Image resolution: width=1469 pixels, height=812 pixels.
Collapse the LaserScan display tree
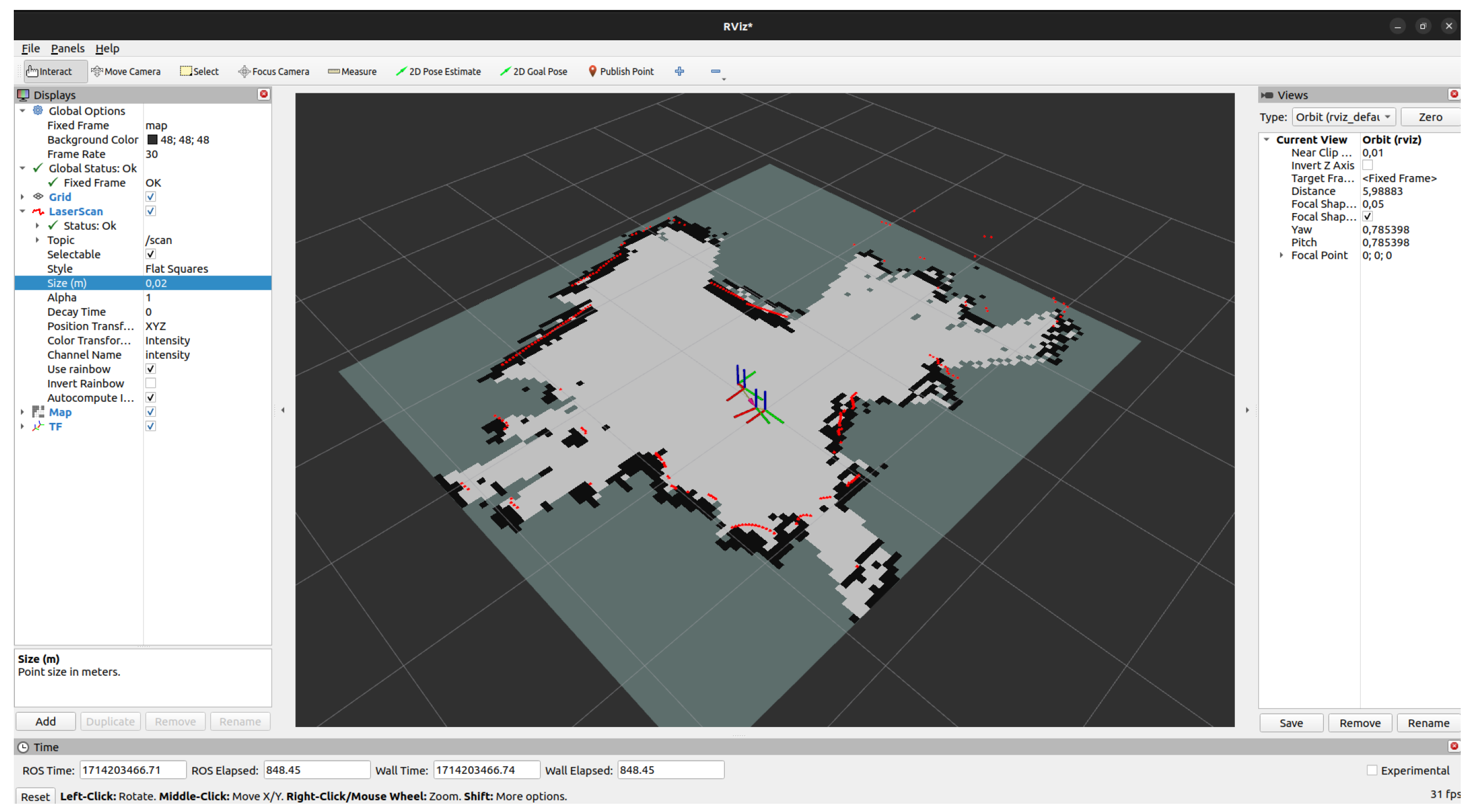pyautogui.click(x=22, y=211)
